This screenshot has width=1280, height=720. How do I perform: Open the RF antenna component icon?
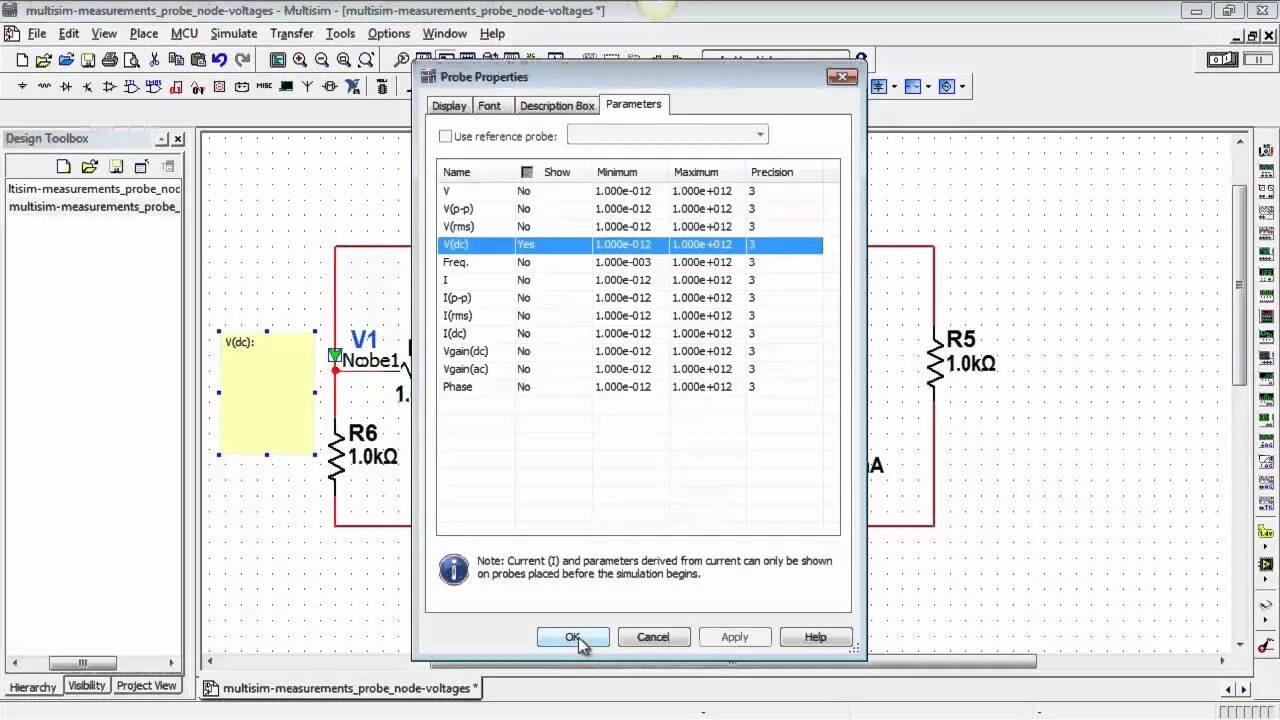(307, 86)
